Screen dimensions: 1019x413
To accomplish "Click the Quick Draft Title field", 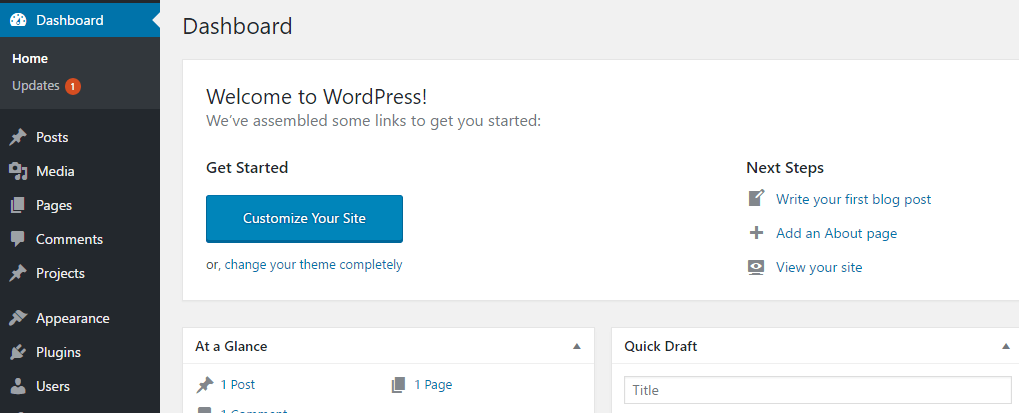I will (818, 390).
